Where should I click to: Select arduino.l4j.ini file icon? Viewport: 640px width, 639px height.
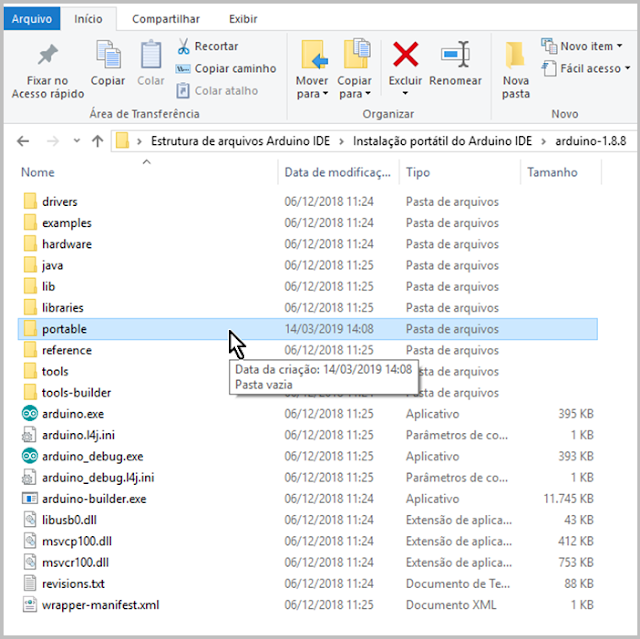coord(30,435)
